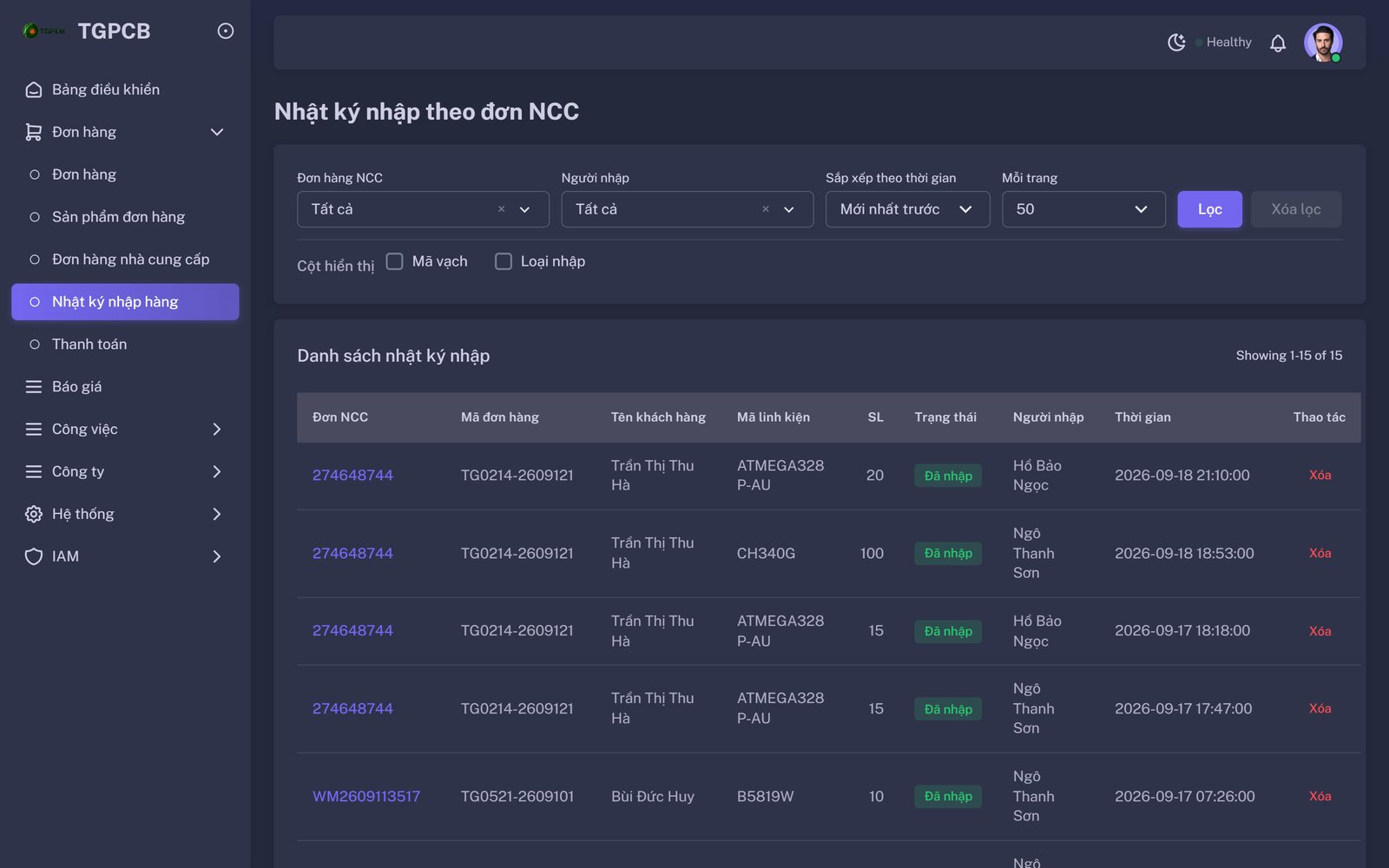Open Đơn hàng nhà cung cấp item
The width and height of the screenshot is (1389, 868).
tap(125, 260)
